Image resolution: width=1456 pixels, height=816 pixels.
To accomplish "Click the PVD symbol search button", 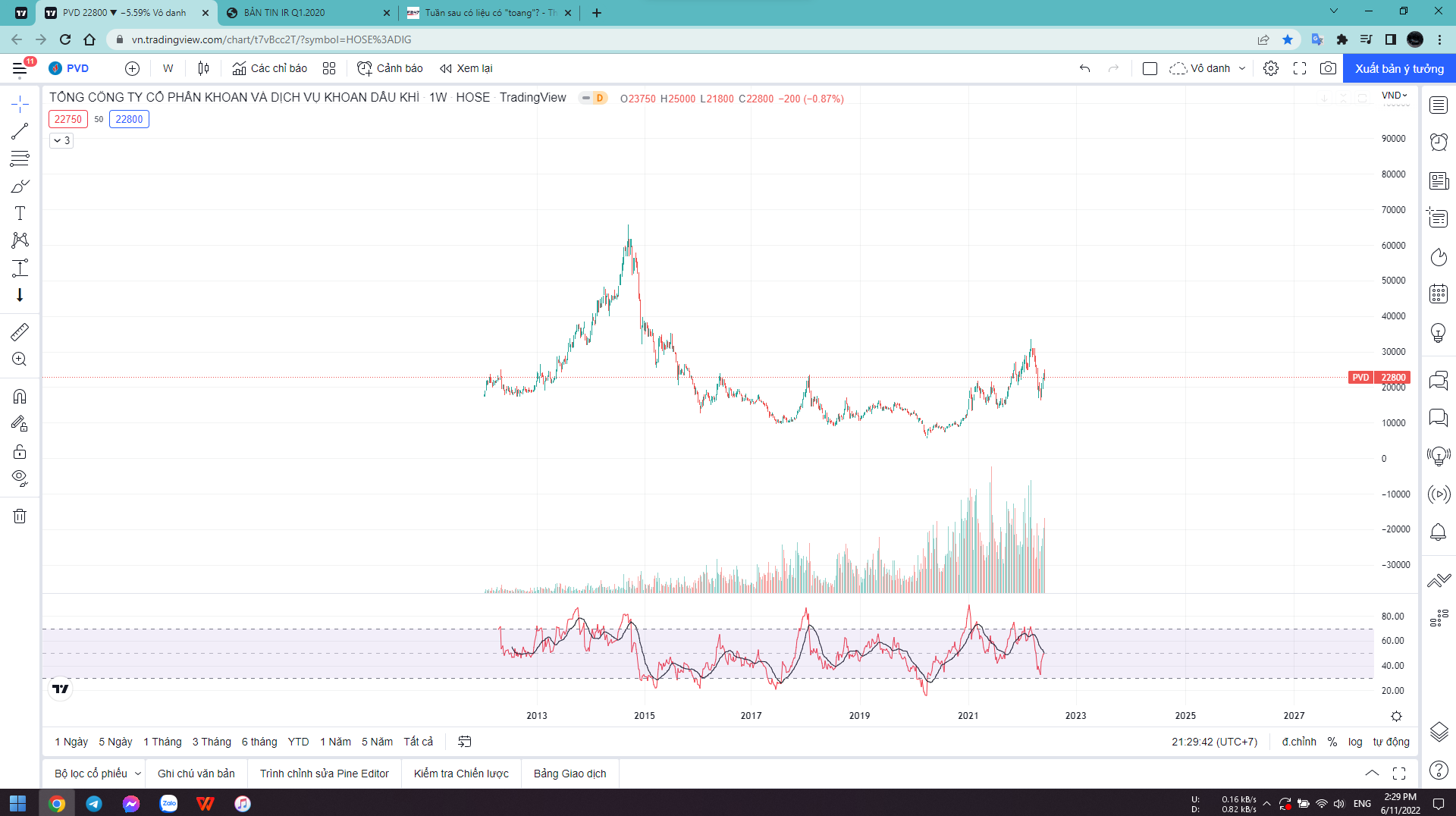I will pos(69,68).
